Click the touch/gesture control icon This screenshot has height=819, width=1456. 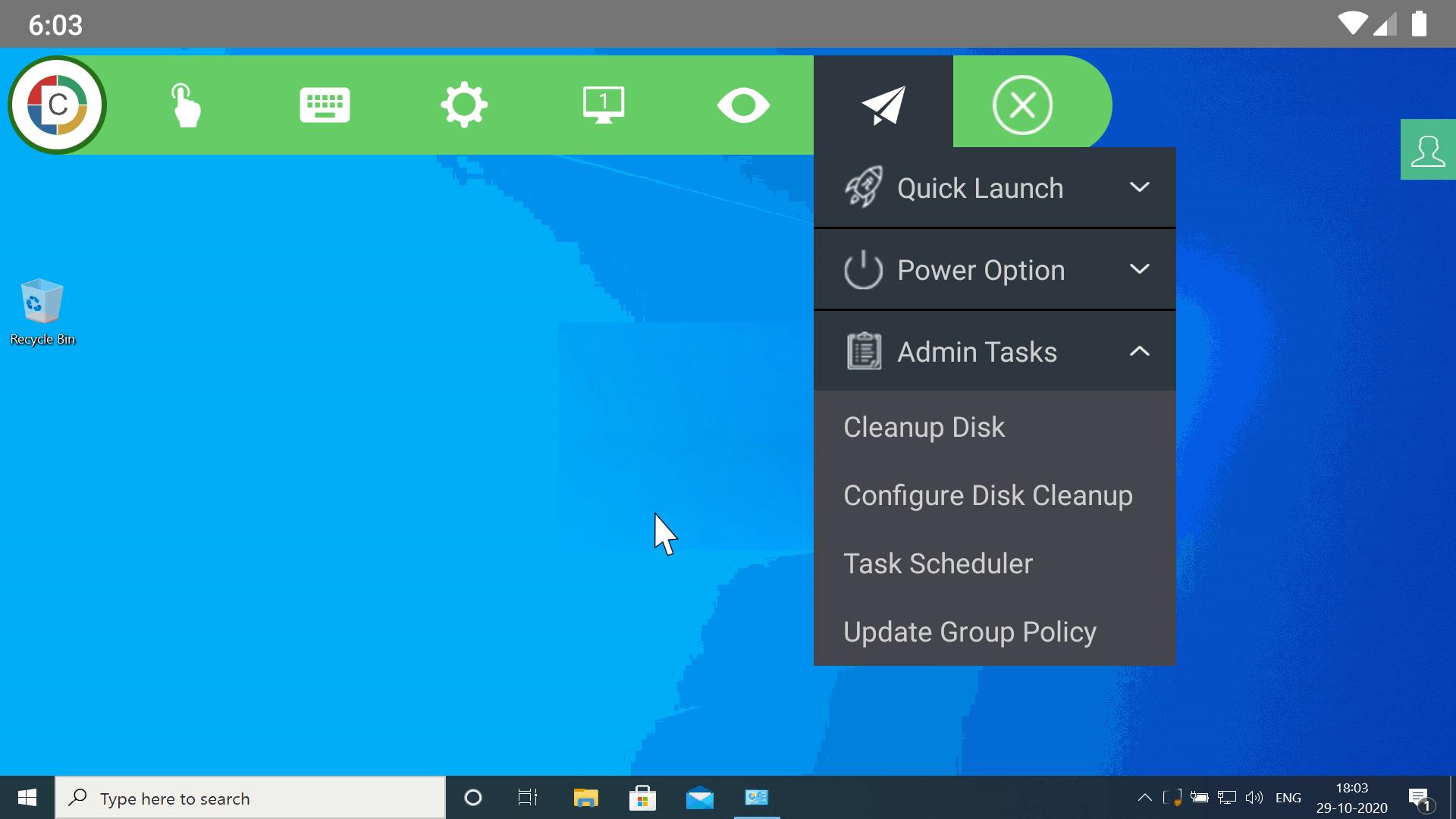click(x=186, y=105)
